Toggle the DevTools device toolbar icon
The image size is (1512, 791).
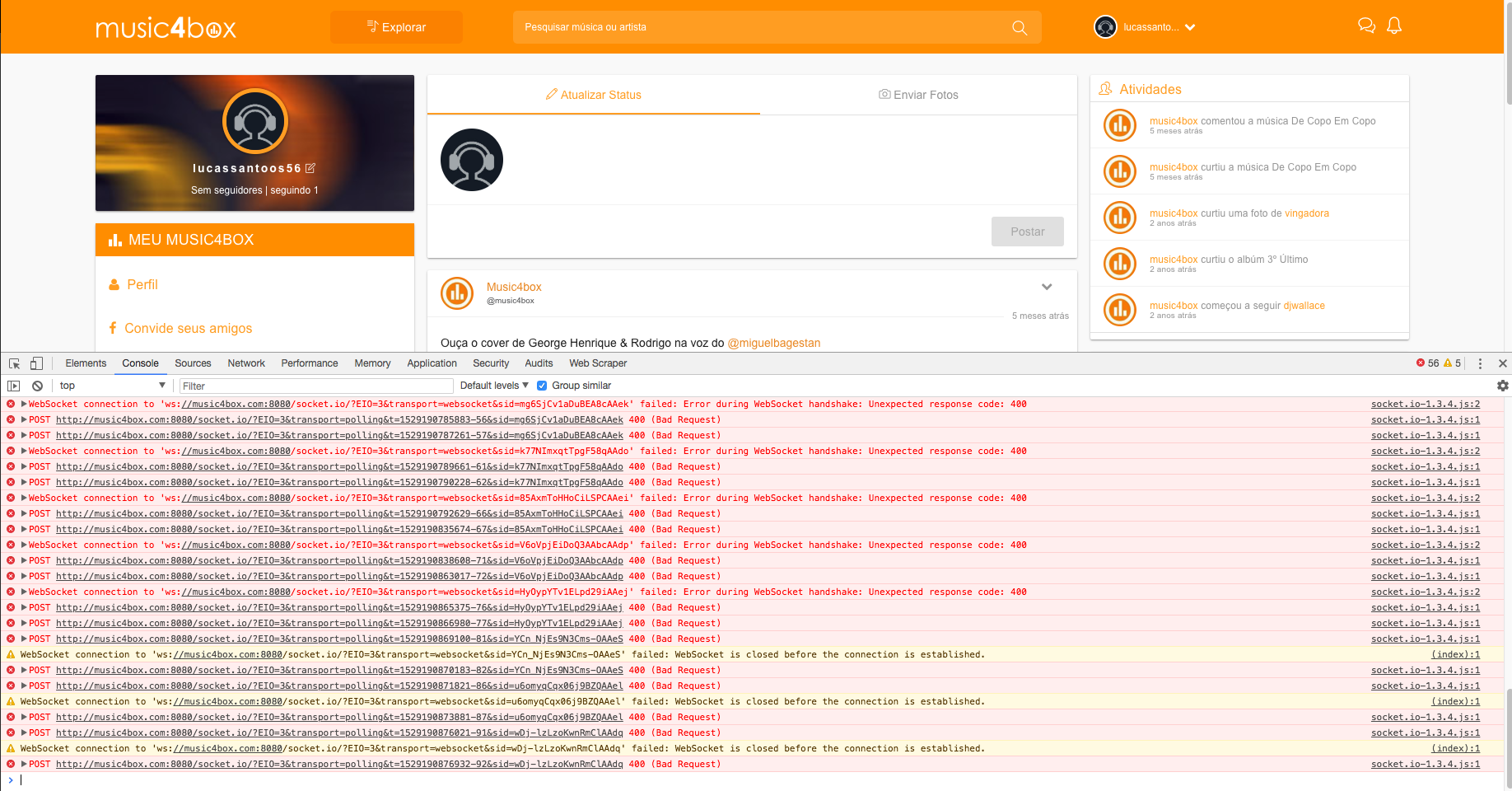click(36, 363)
